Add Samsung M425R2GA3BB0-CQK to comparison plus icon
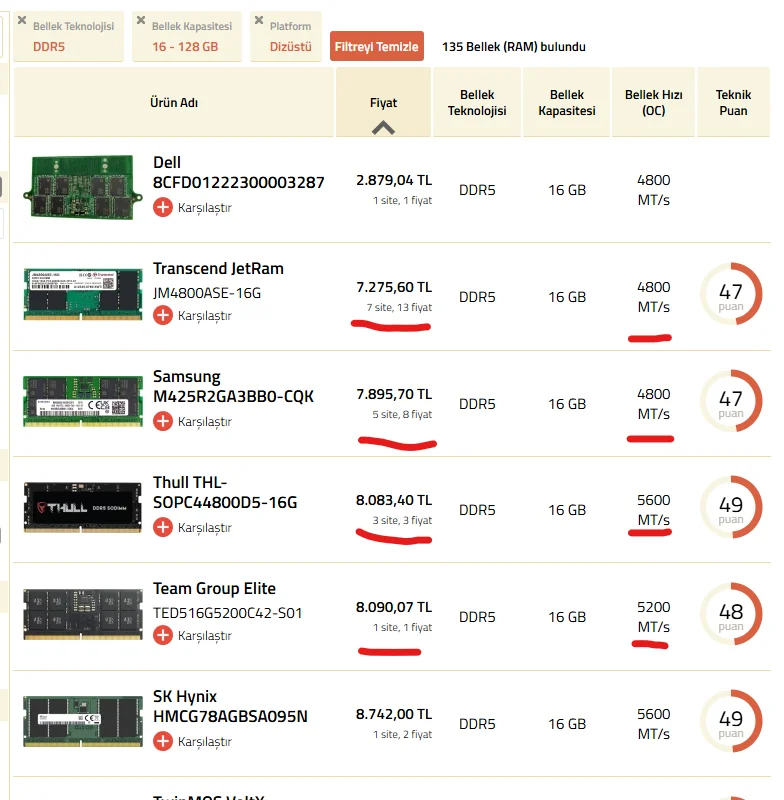 click(x=163, y=421)
